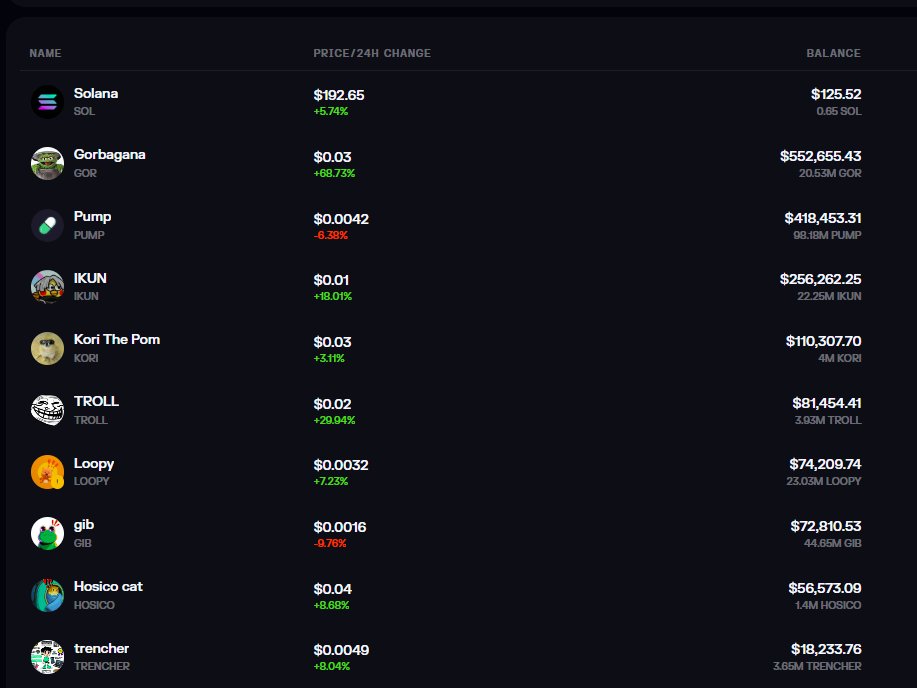Select the gib token name
The width and height of the screenshot is (917, 688).
pos(84,525)
